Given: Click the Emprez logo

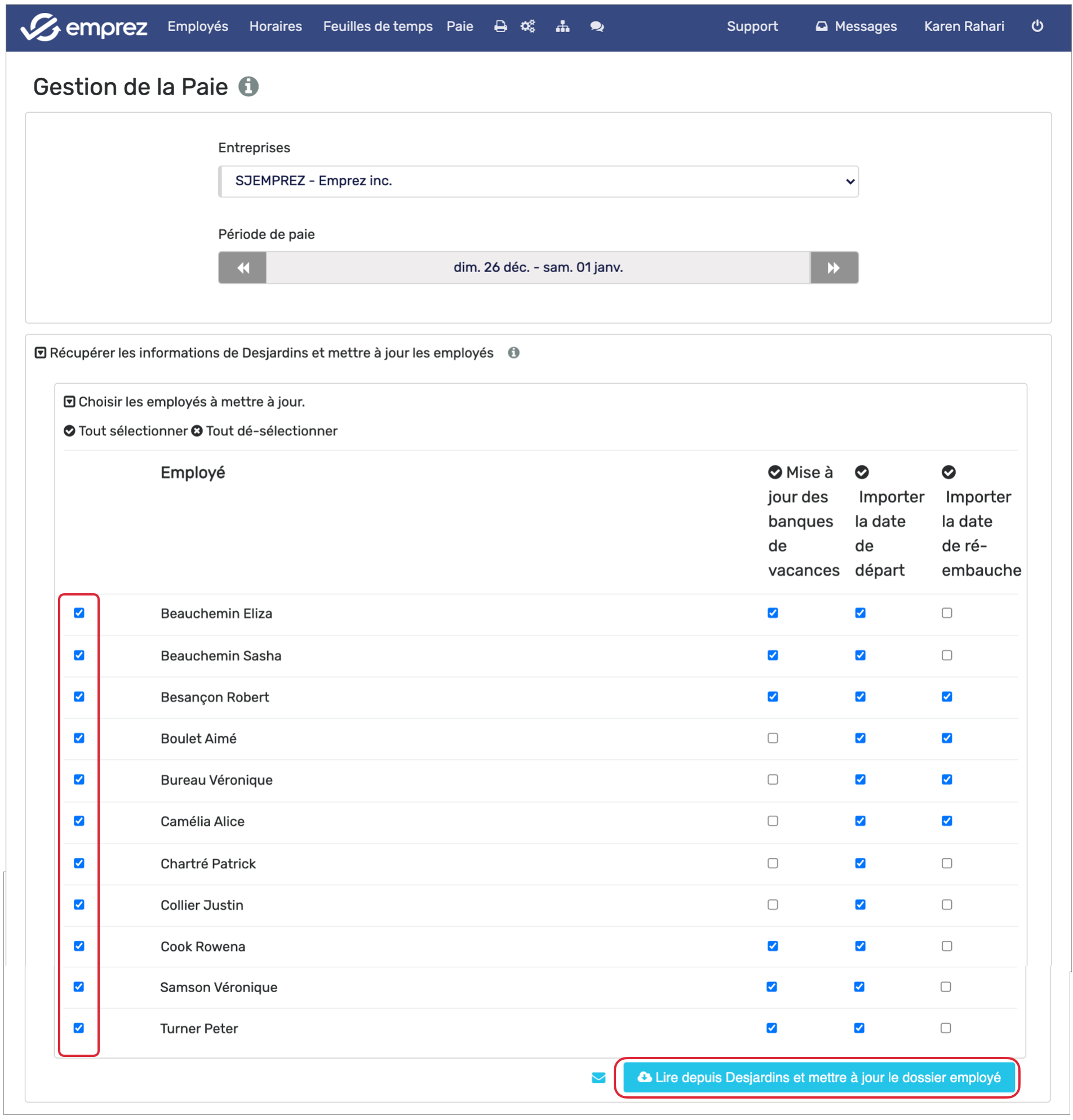Looking at the screenshot, I should pos(84,27).
